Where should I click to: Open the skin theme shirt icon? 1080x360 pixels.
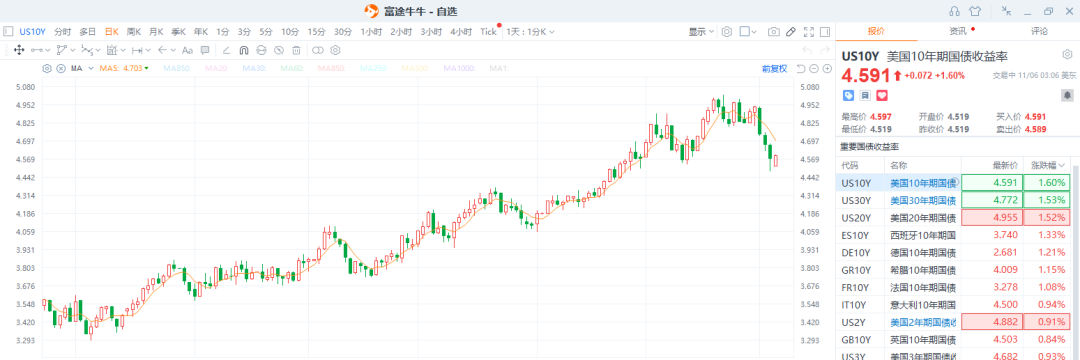click(975, 11)
